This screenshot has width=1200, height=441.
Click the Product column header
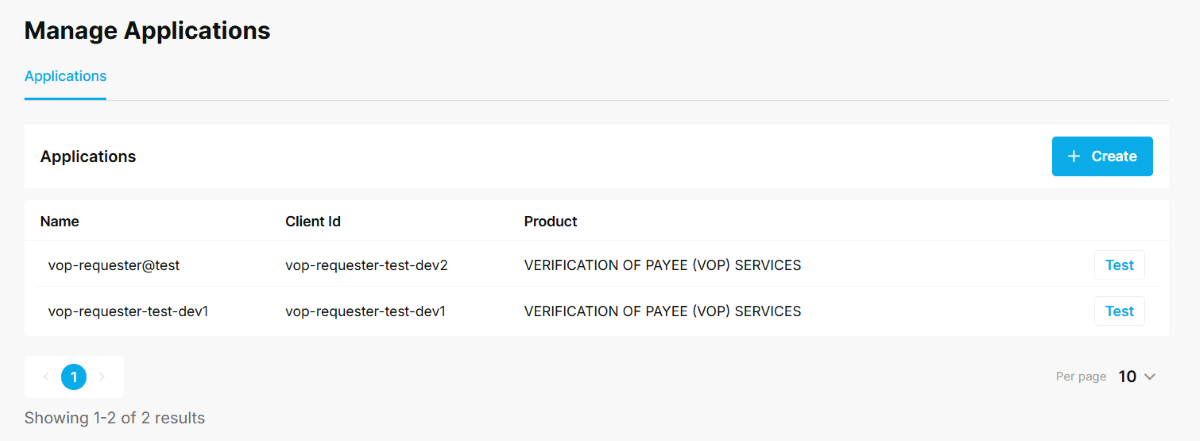tap(550, 221)
